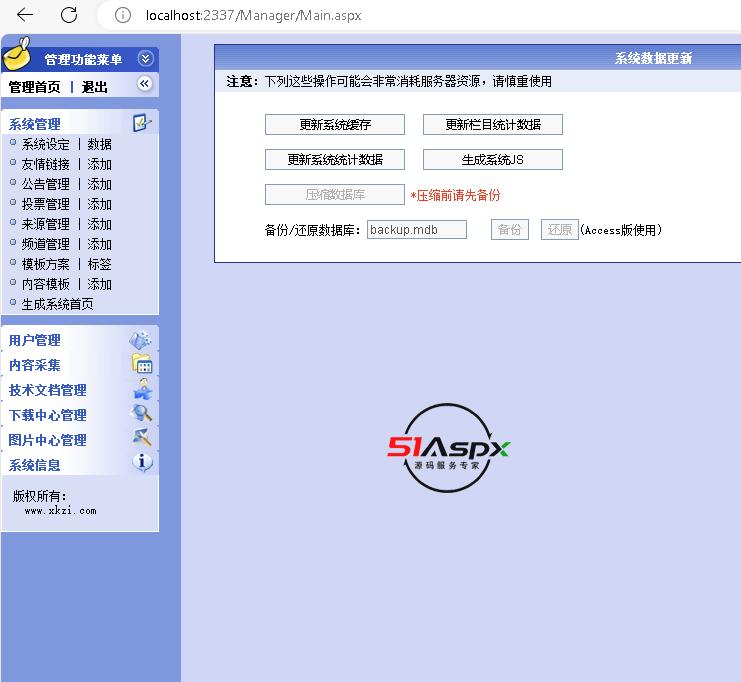Click 标签 next to 模板方案
This screenshot has height=682, width=741.
tap(99, 264)
